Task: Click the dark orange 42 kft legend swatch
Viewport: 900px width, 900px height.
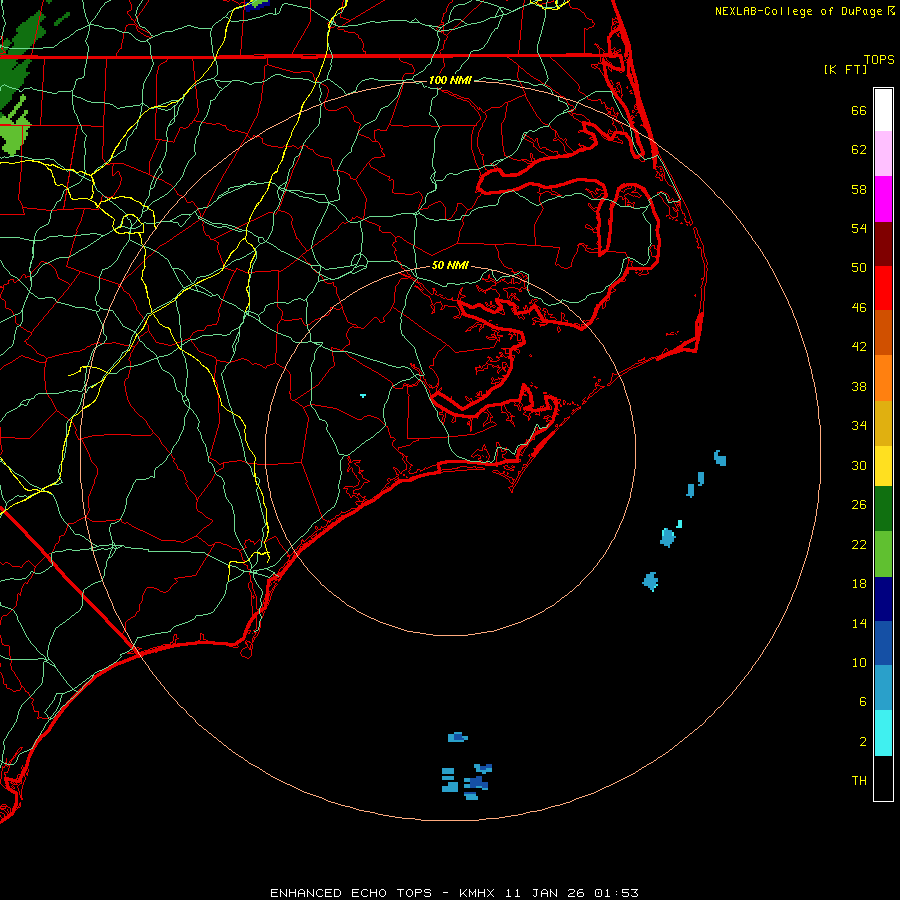Action: point(883,333)
